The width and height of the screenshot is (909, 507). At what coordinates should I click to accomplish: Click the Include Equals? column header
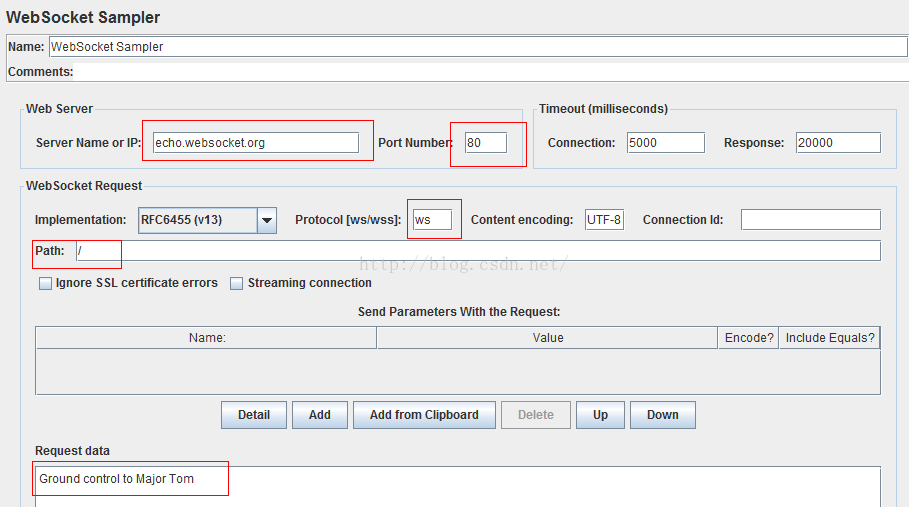(830, 338)
